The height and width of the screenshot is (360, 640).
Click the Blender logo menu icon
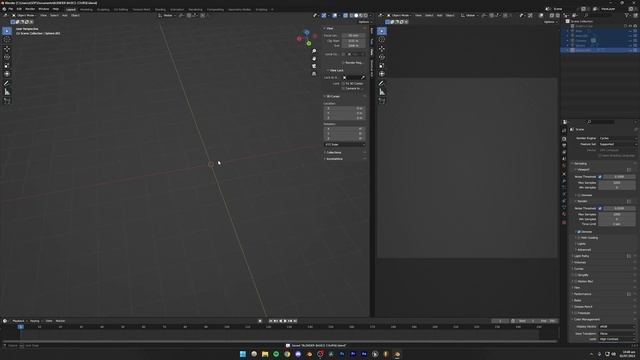click(4, 9)
